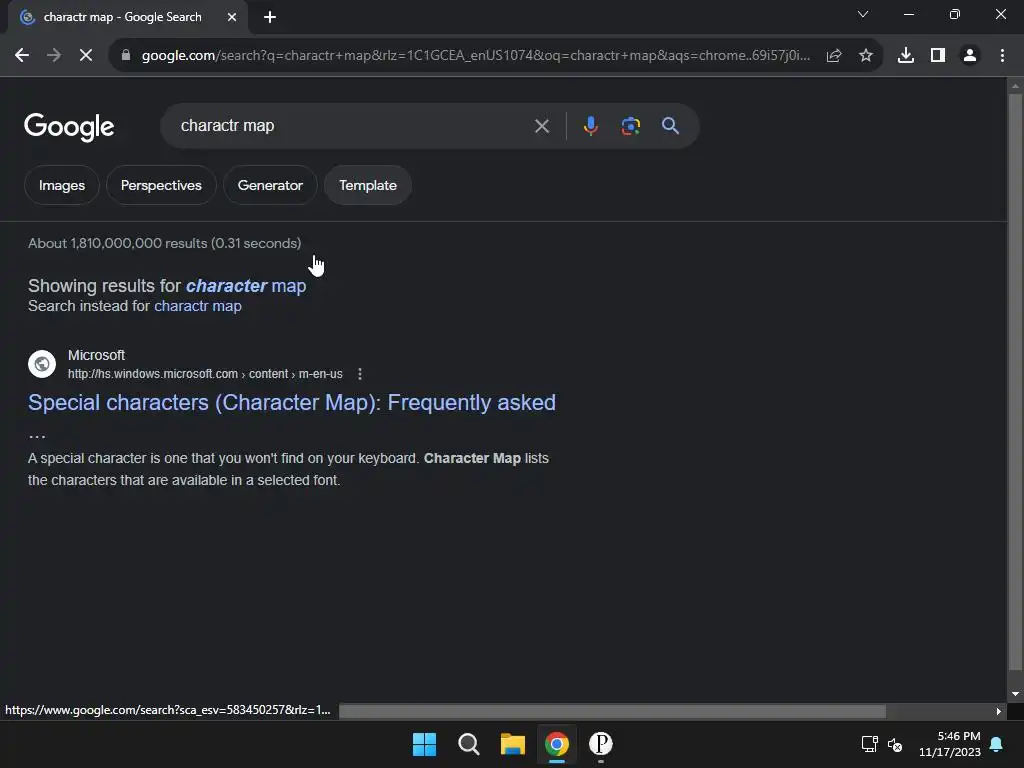Open File Explorer from taskbar
Image resolution: width=1024 pixels, height=768 pixels.
513,744
